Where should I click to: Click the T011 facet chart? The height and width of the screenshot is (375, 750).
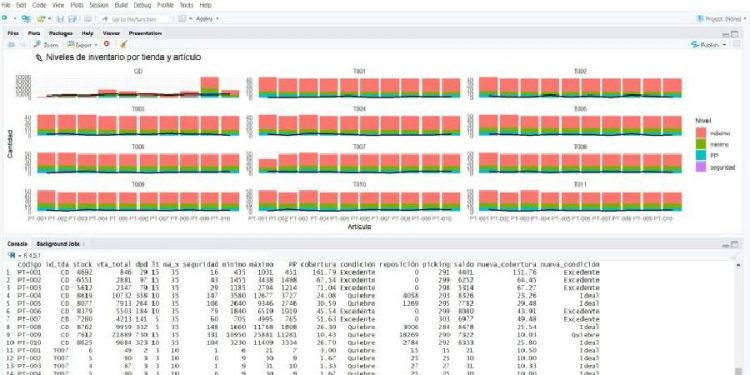coord(580,200)
